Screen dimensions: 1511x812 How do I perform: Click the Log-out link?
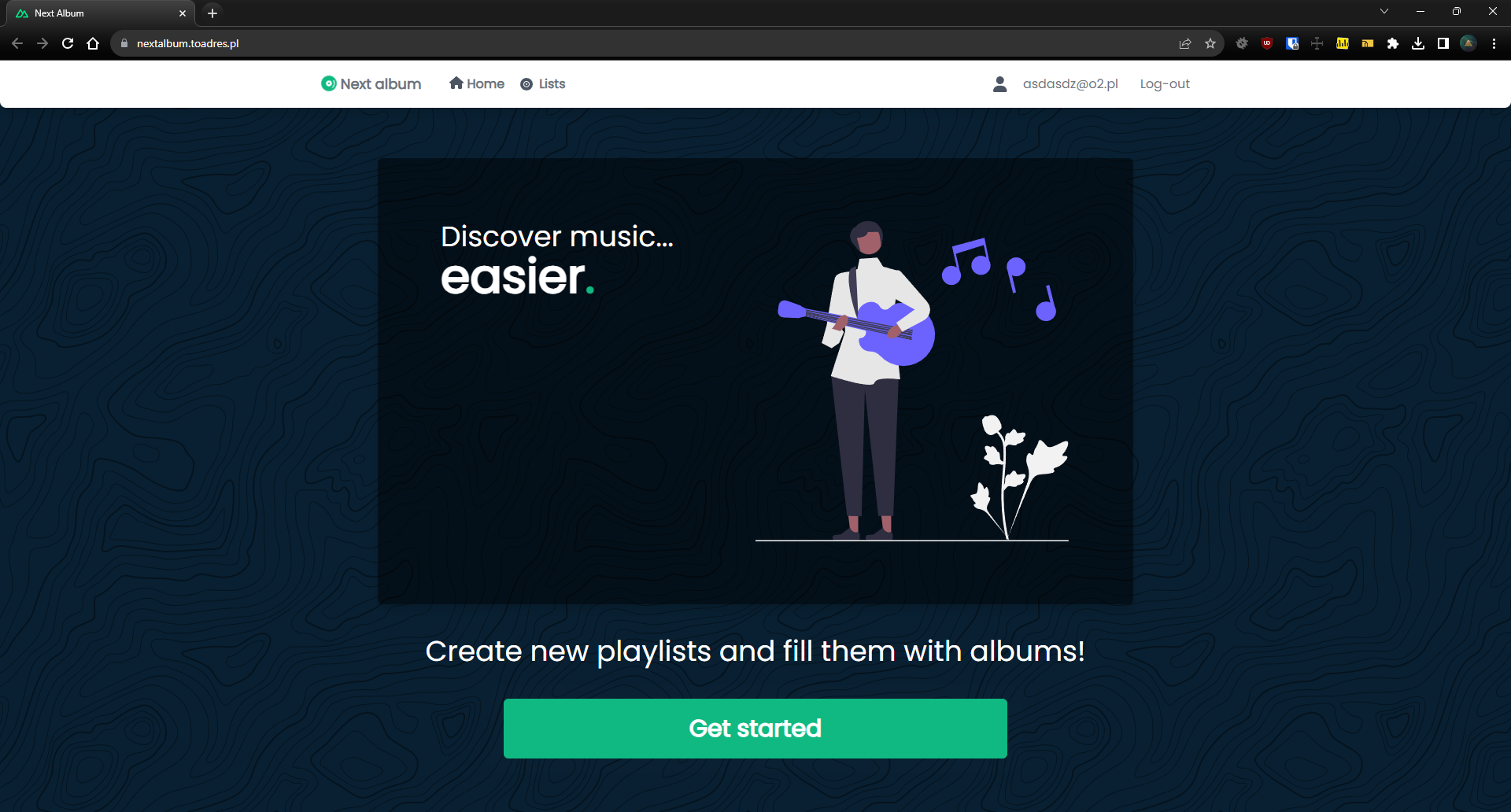coord(1165,83)
